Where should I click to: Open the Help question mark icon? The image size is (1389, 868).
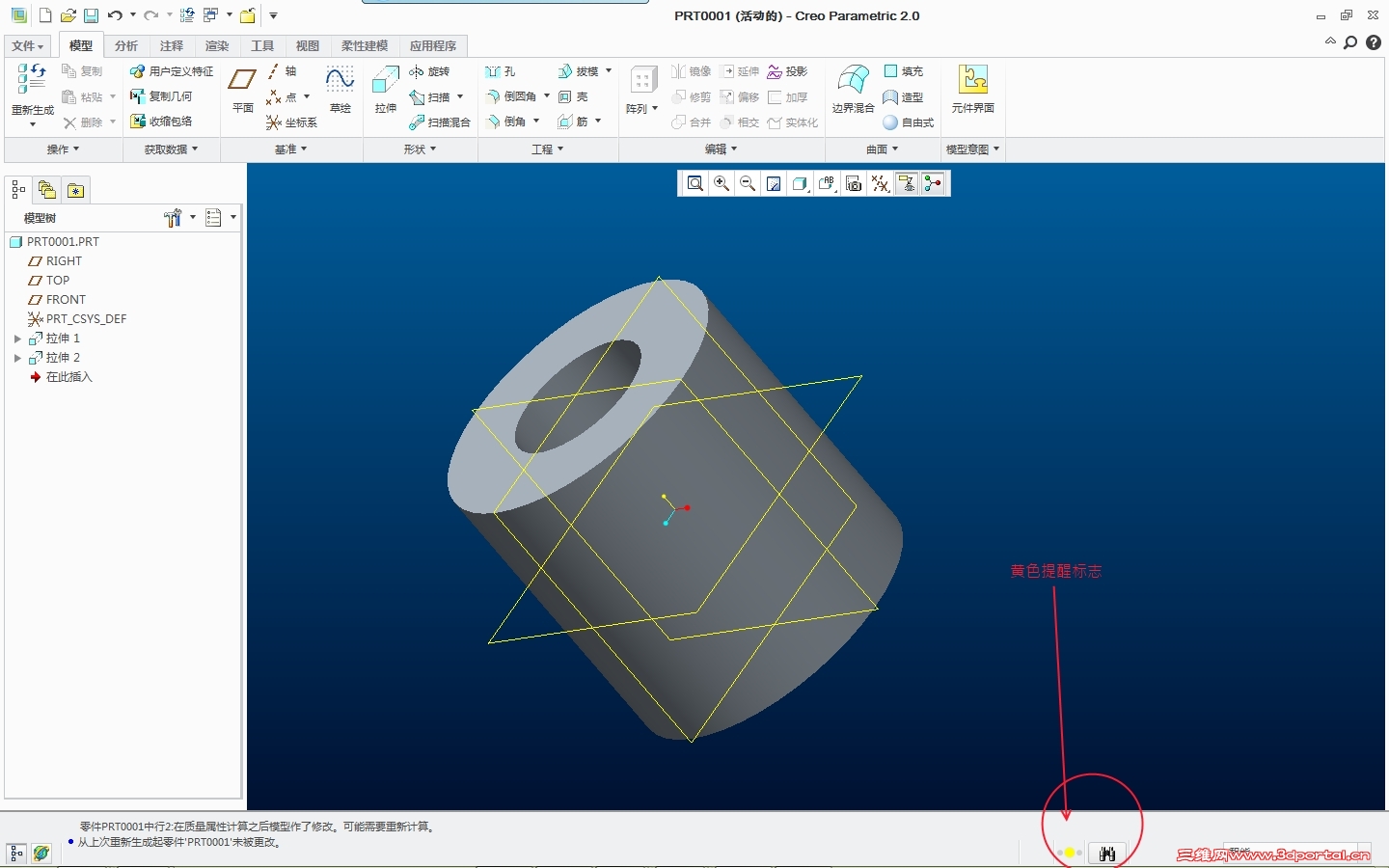point(1374,42)
